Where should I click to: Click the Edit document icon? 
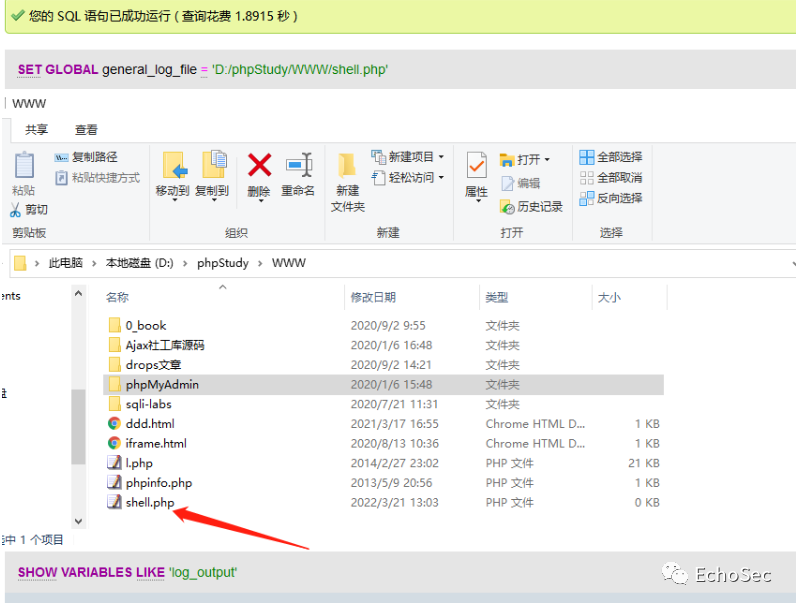[x=507, y=183]
